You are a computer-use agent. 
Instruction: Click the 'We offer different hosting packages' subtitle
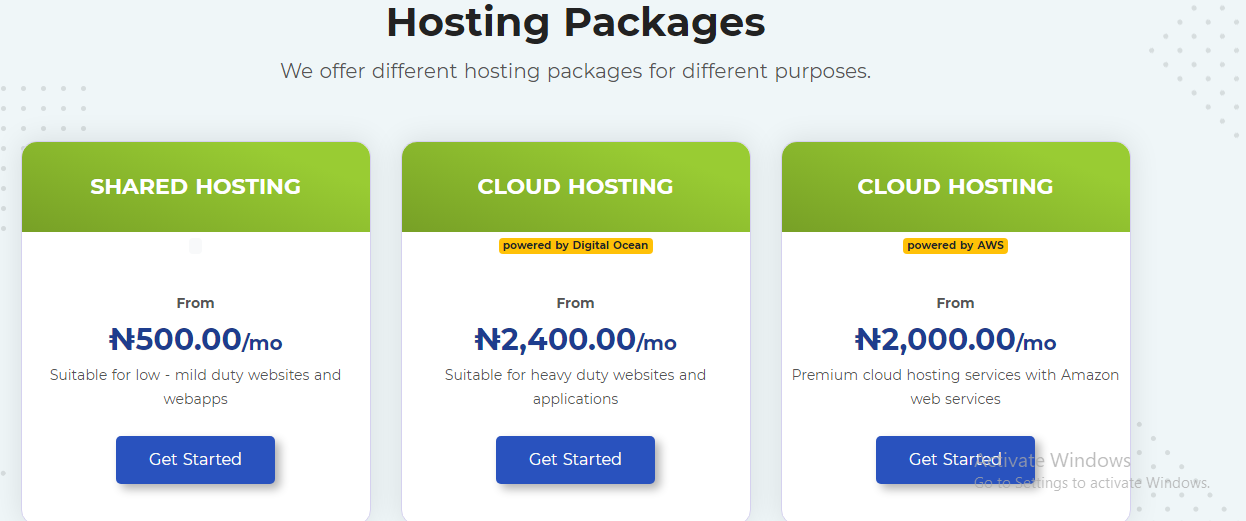(x=575, y=72)
